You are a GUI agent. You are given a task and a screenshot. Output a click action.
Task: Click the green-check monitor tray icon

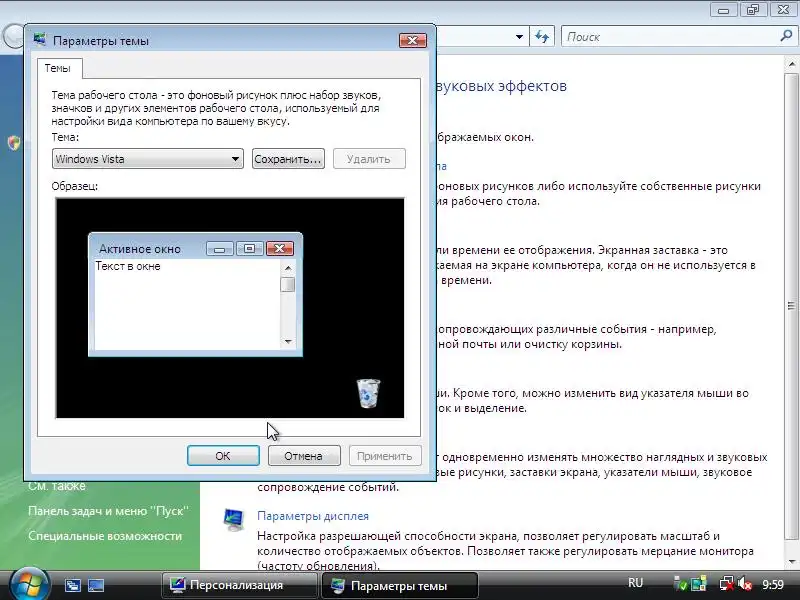coord(680,584)
